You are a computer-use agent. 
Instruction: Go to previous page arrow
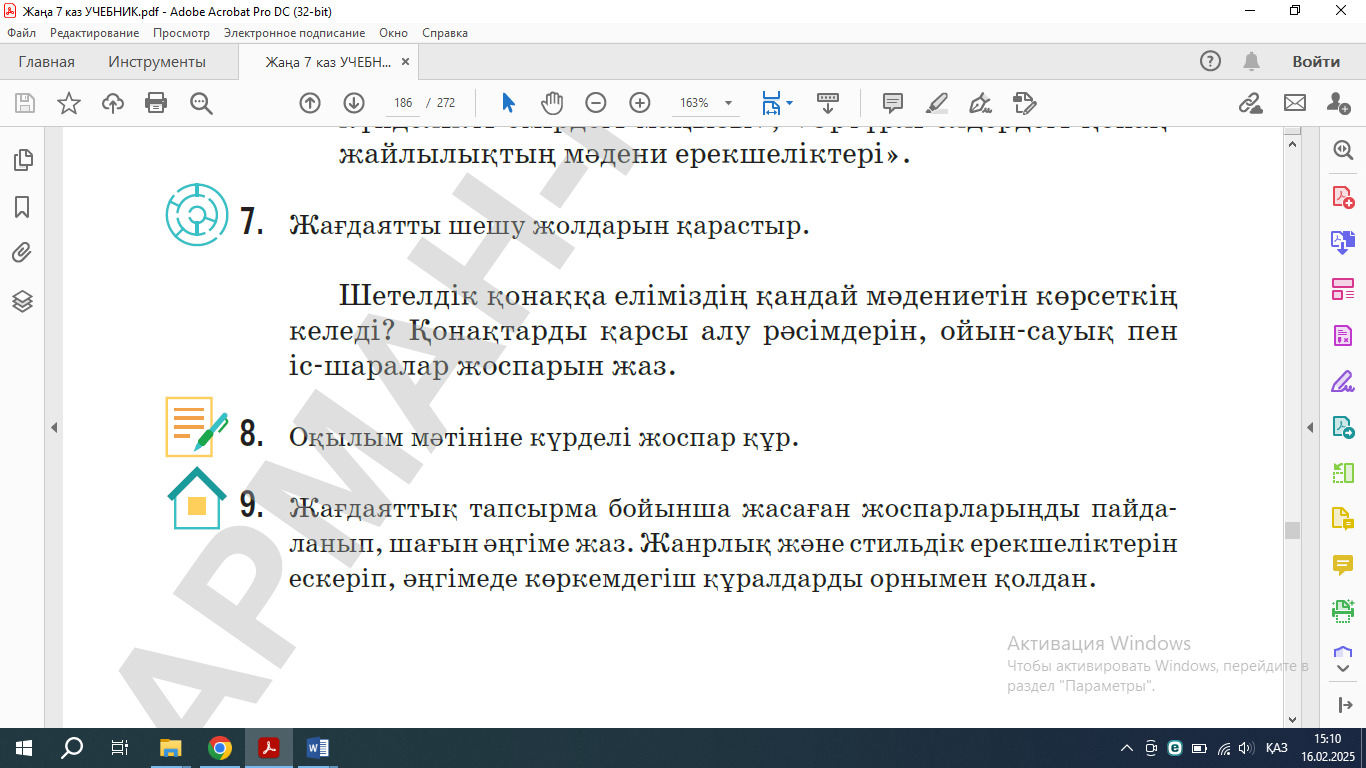pyautogui.click(x=310, y=103)
